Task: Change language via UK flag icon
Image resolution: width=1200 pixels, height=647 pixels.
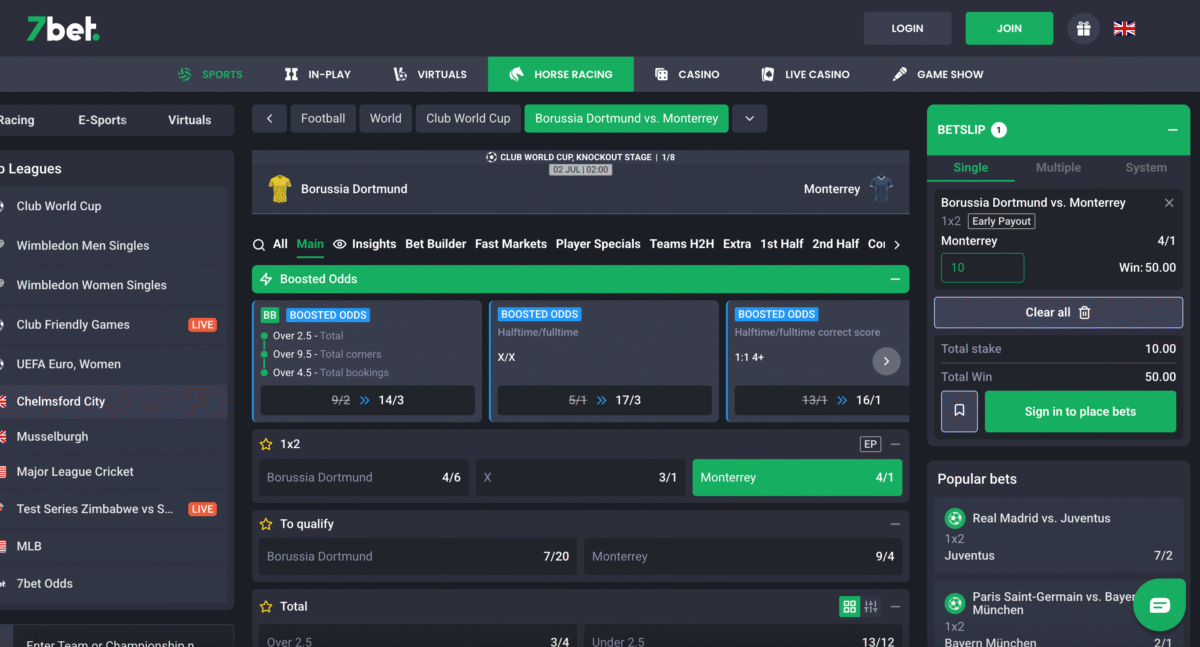Action: coord(1124,29)
